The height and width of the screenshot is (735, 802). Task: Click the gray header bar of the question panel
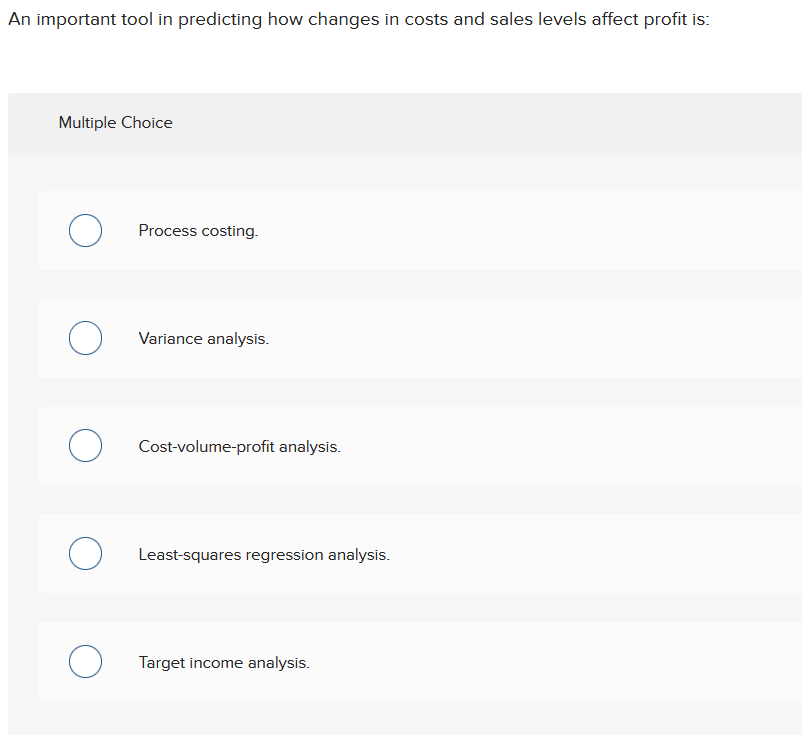tap(400, 122)
